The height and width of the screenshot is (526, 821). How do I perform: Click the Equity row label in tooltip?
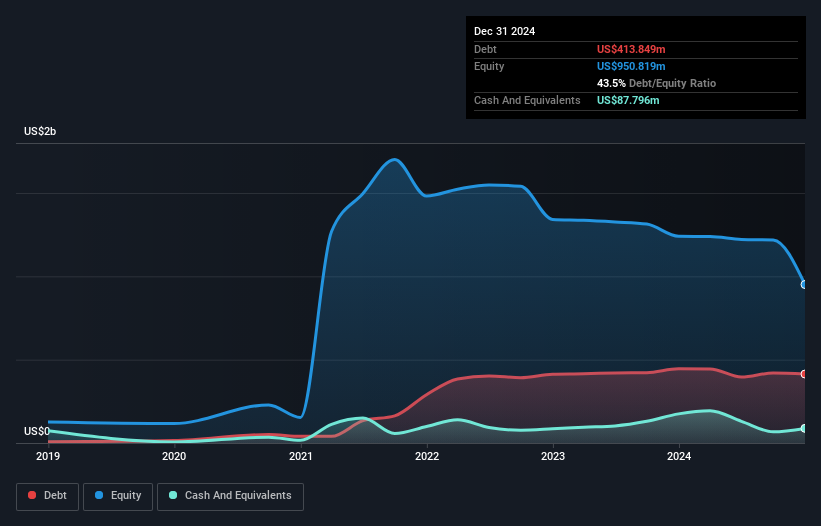(x=489, y=66)
